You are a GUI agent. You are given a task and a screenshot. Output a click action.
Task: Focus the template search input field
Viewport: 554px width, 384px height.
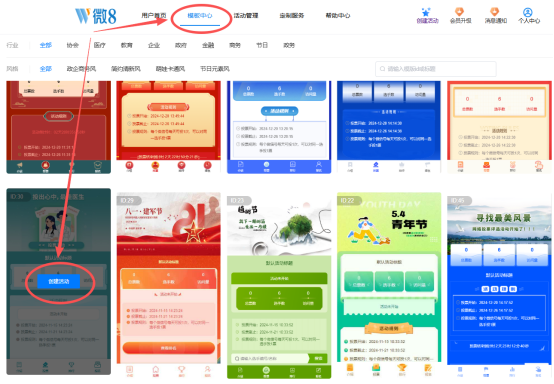point(436,69)
